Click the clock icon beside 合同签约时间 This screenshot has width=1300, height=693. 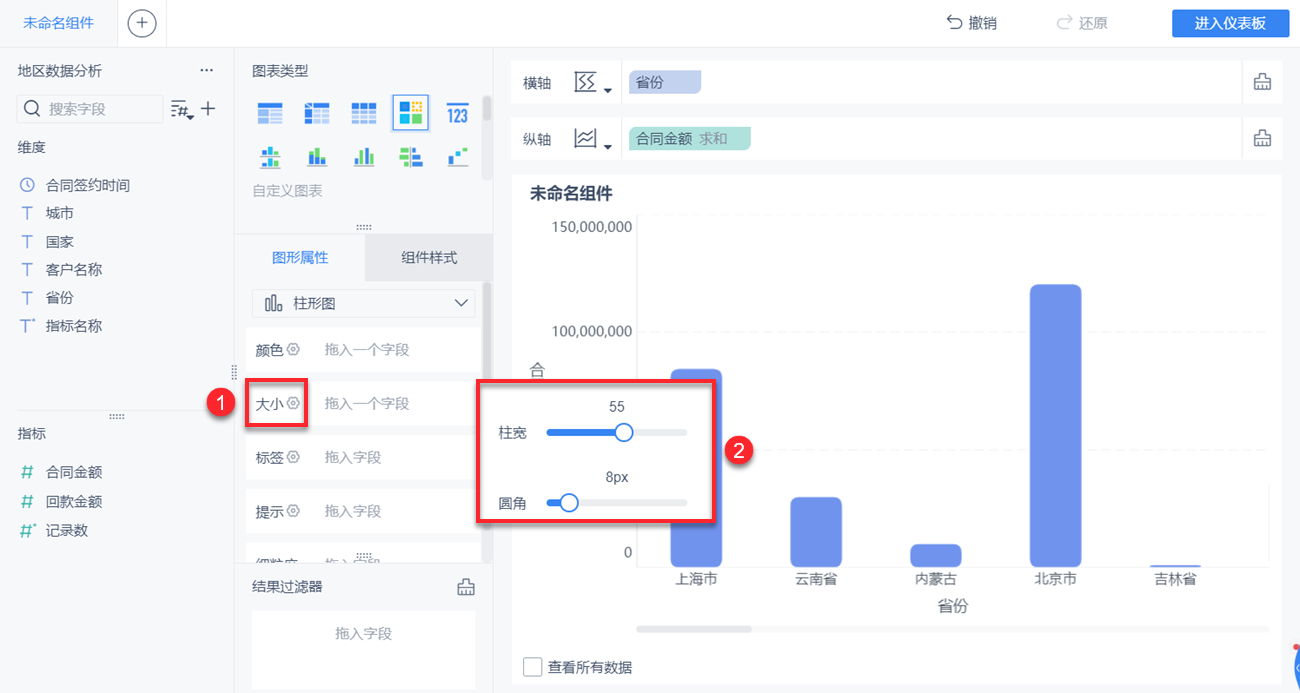click(27, 185)
